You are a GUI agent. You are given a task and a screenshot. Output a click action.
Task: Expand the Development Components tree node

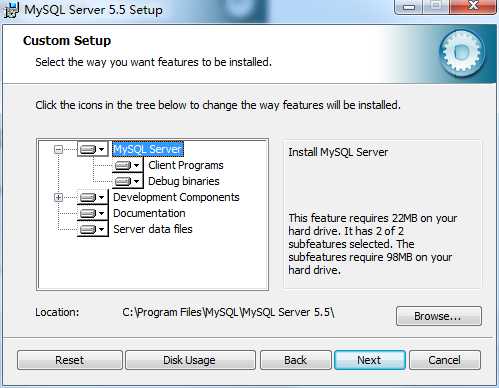pos(58,197)
